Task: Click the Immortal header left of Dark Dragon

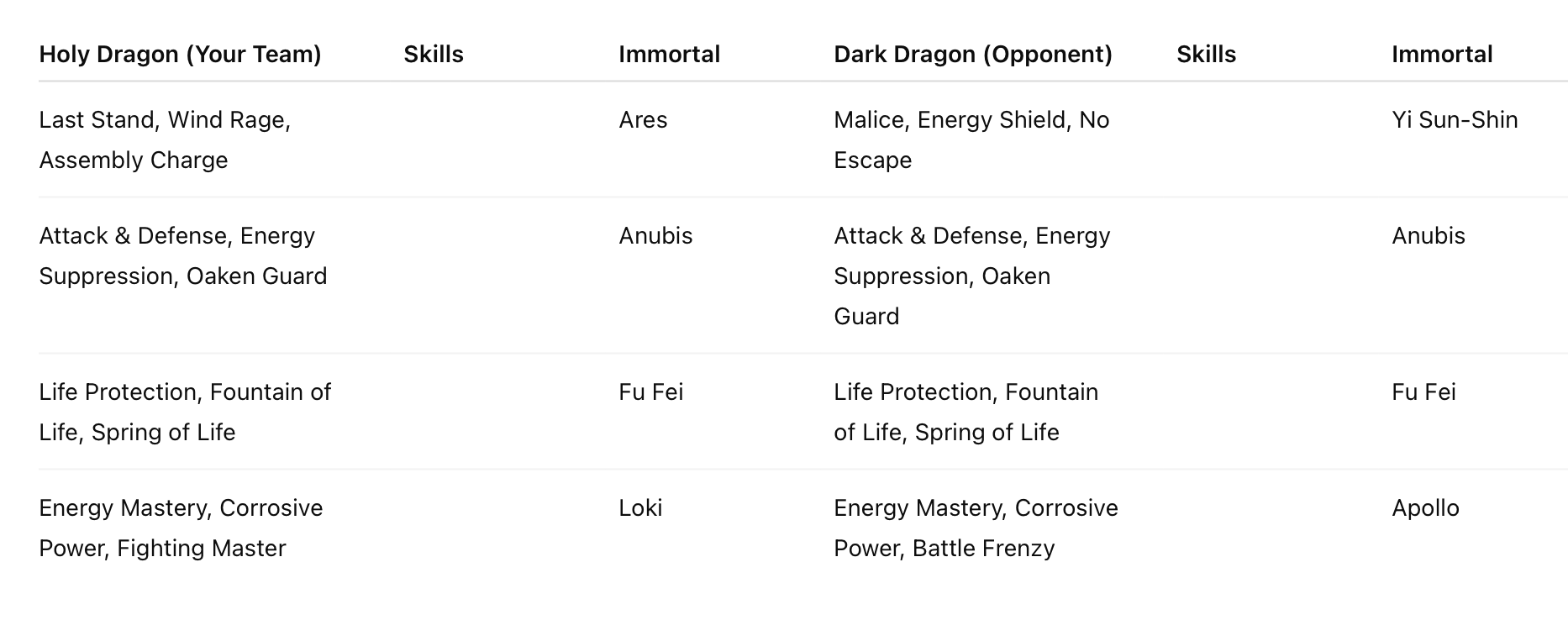Action: [669, 55]
